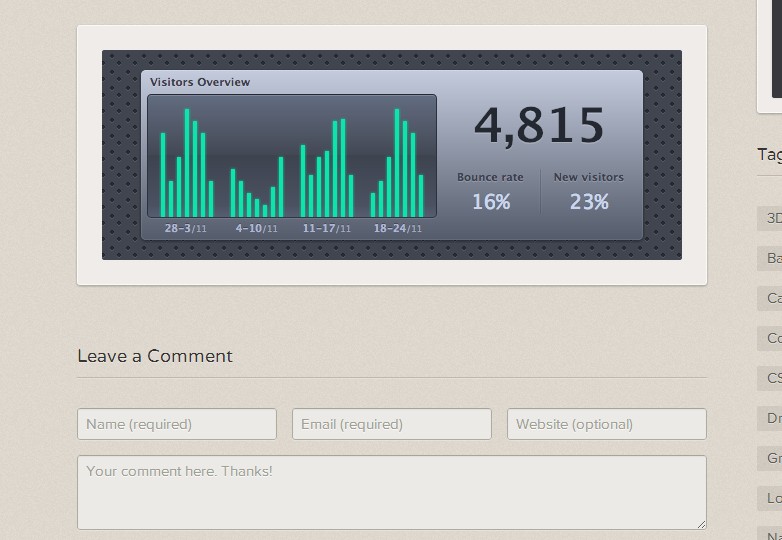Screen dimensions: 782x540
Task: Open the tag starting with 'Co'
Action: click(x=772, y=338)
